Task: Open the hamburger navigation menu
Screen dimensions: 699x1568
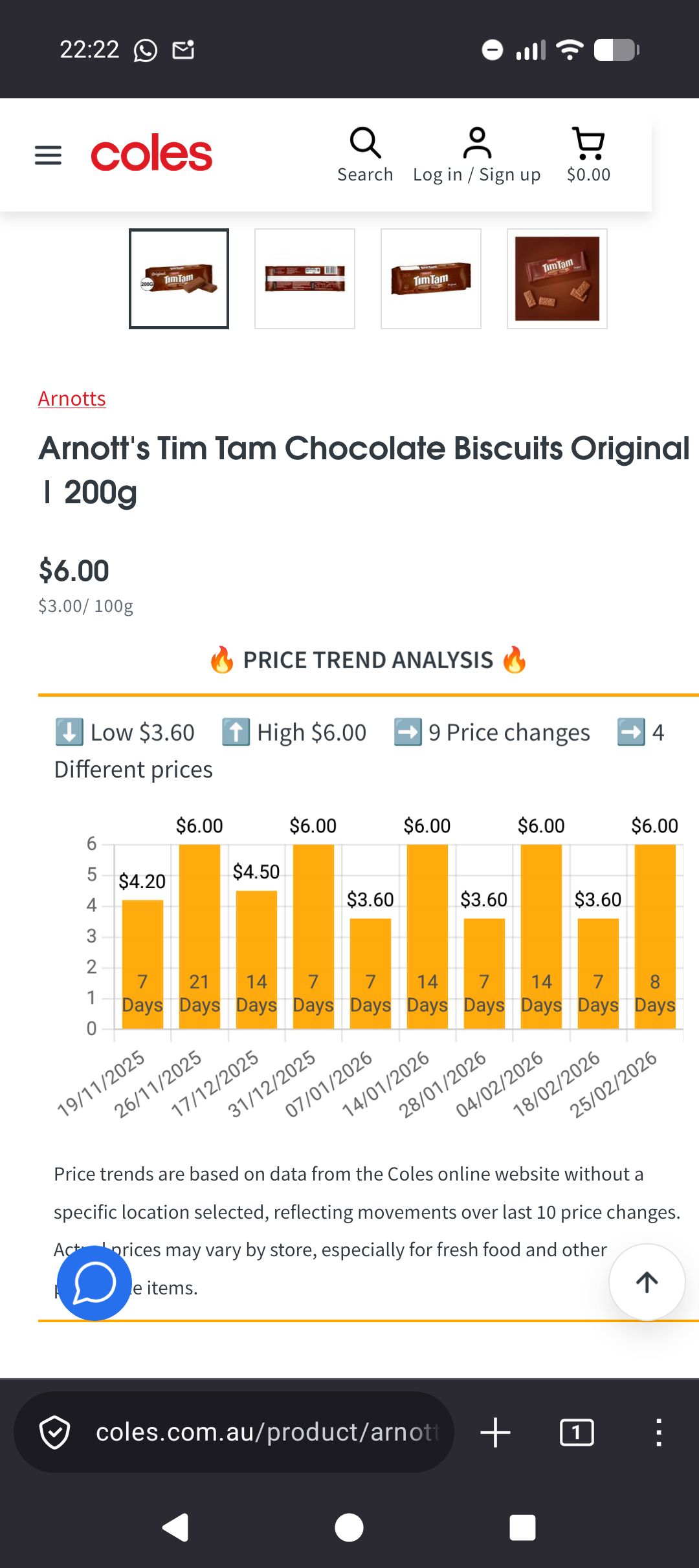Action: point(48,155)
